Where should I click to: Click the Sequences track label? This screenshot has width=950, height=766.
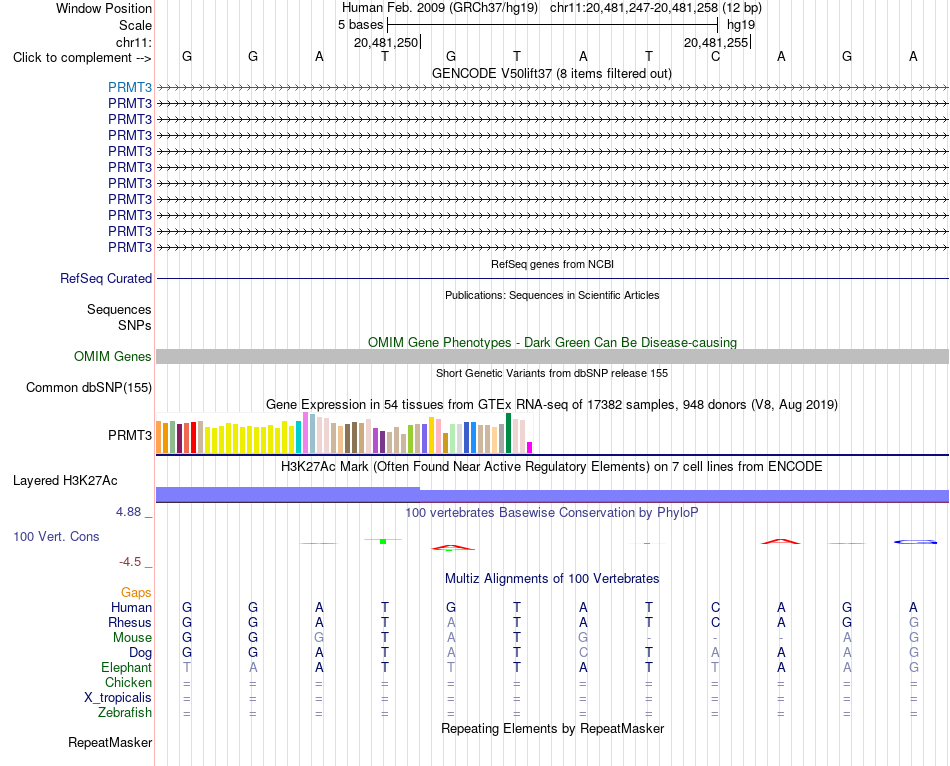(x=119, y=310)
